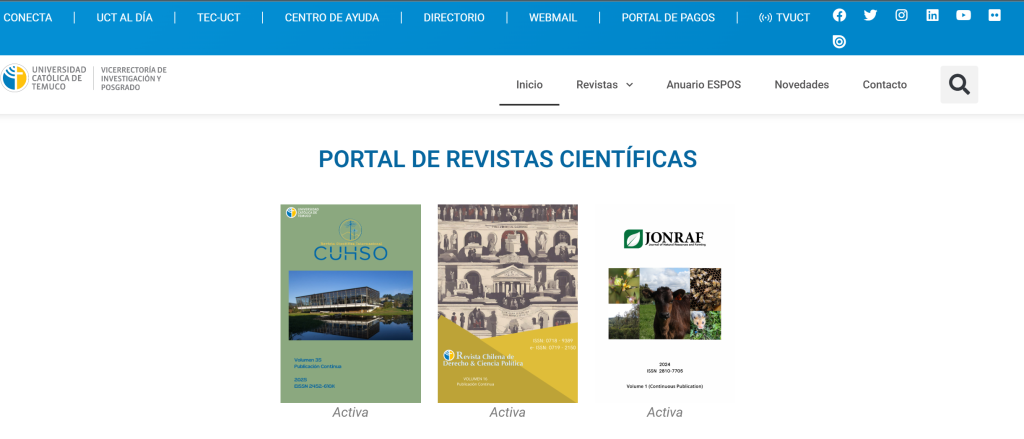Click Activa label under JONRAF cover
The image size is (1024, 439).
pyautogui.click(x=665, y=412)
